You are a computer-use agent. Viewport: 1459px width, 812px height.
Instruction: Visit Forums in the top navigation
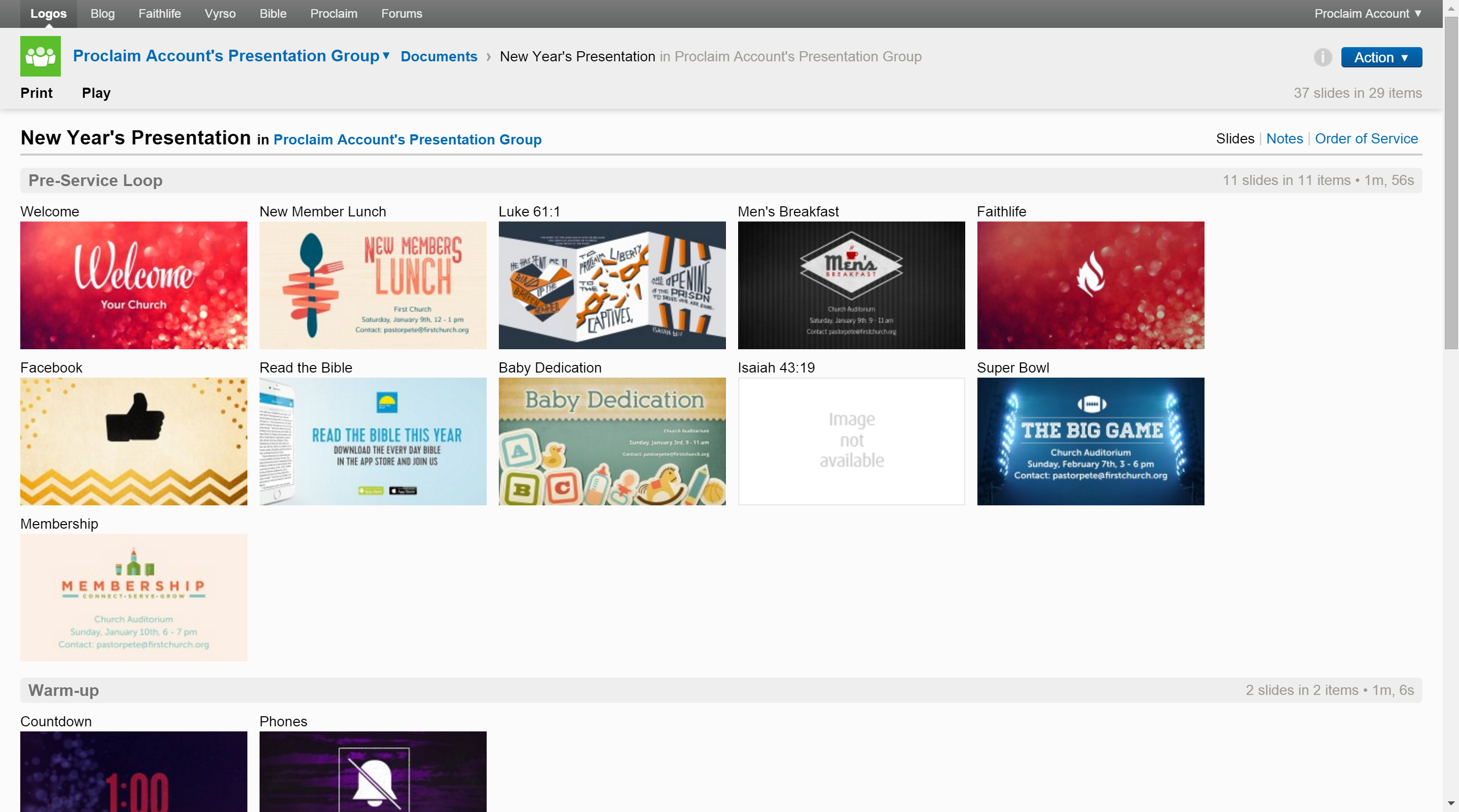(402, 14)
